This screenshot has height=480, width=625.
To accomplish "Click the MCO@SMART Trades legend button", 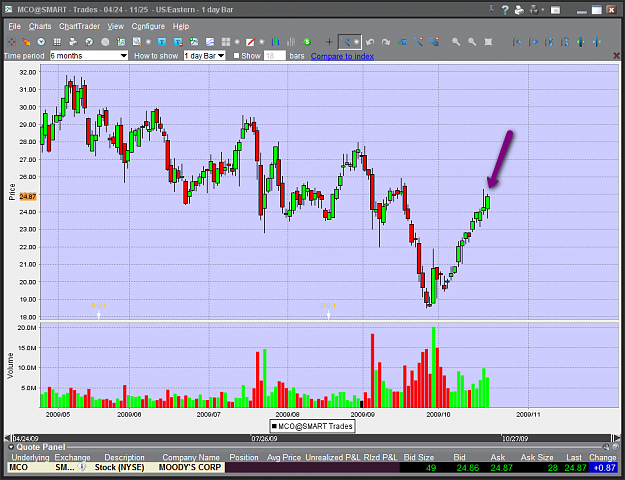I will [312, 426].
